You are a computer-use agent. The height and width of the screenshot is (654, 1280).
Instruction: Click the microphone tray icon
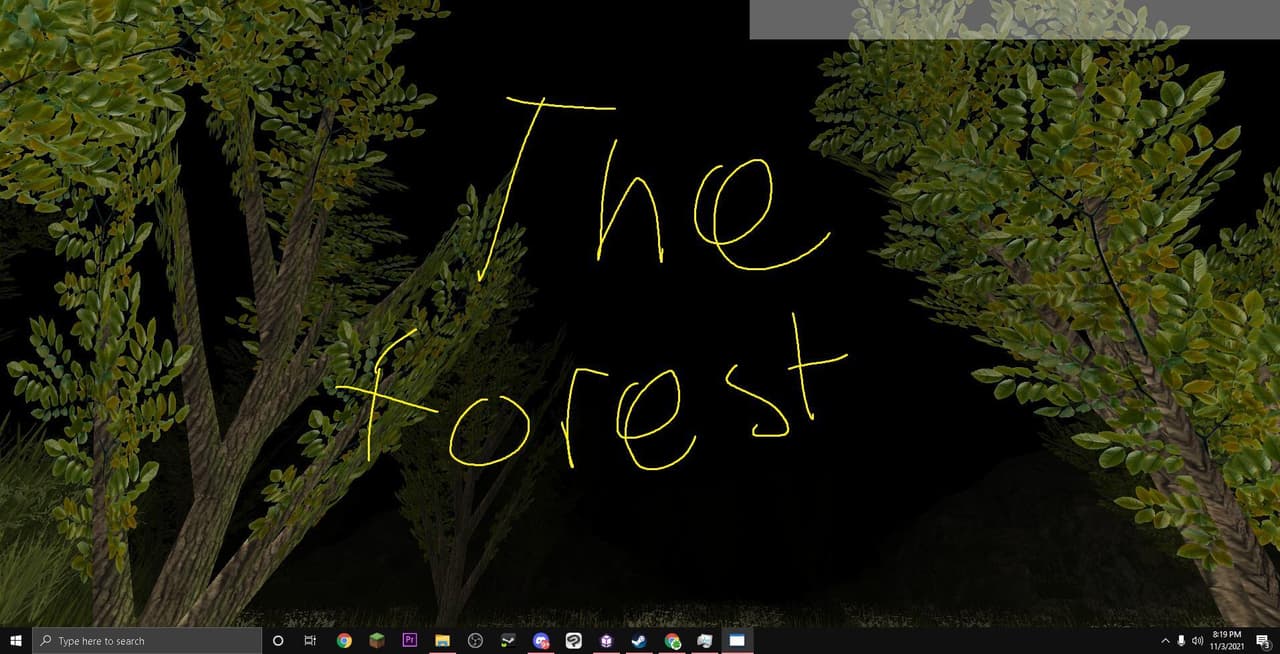click(1181, 641)
